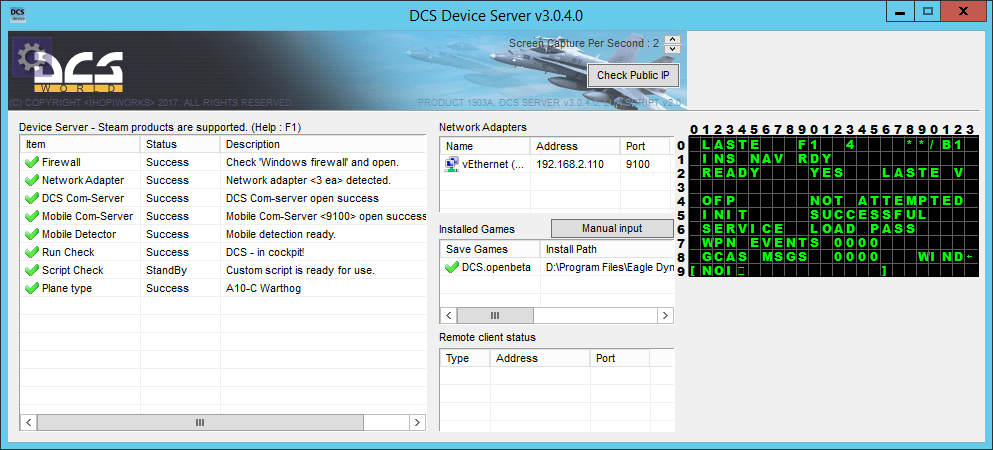Click Type column header in Remote client status
993x450 pixels.
[465, 358]
